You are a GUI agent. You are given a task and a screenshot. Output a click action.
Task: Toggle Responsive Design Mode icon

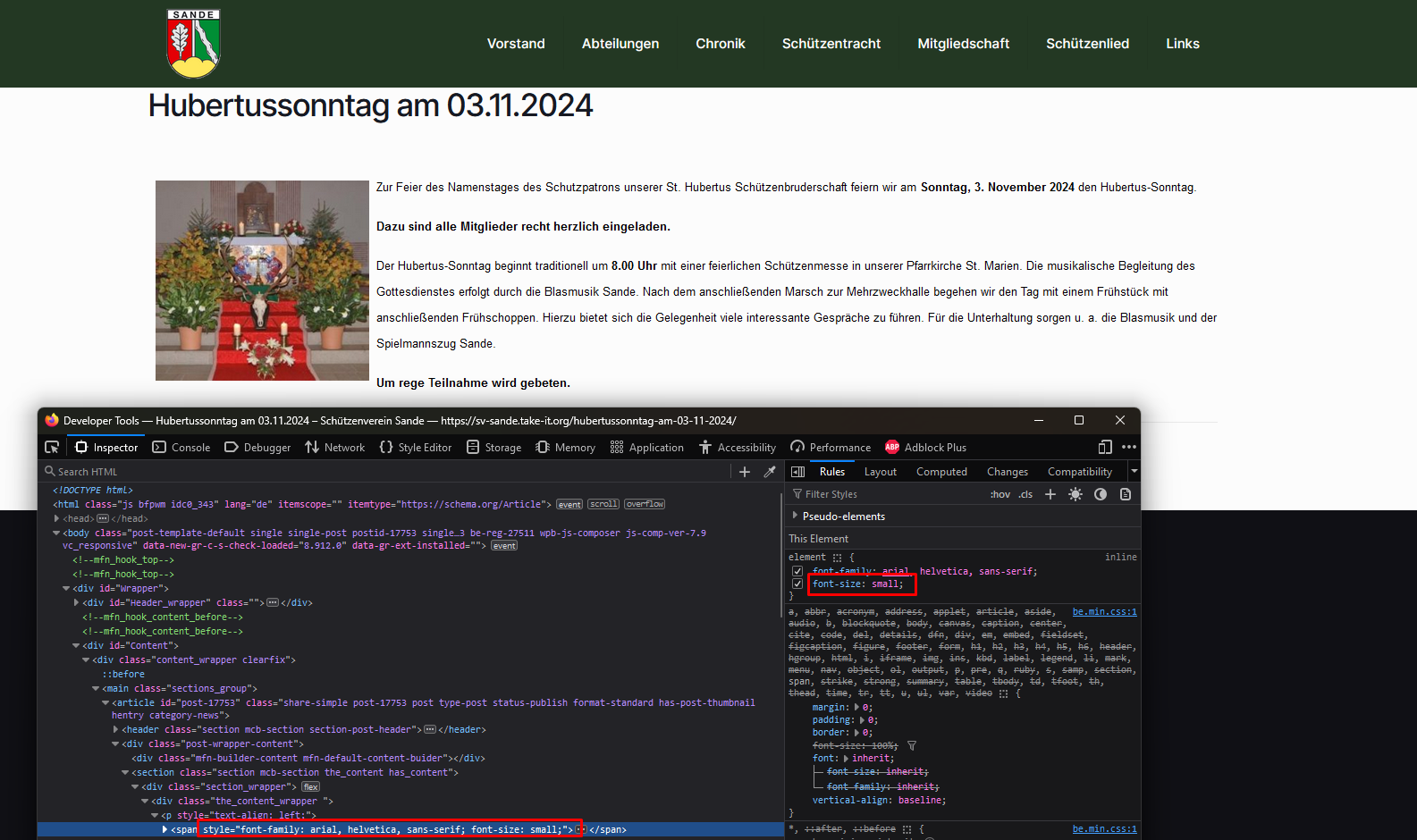pos(1105,447)
